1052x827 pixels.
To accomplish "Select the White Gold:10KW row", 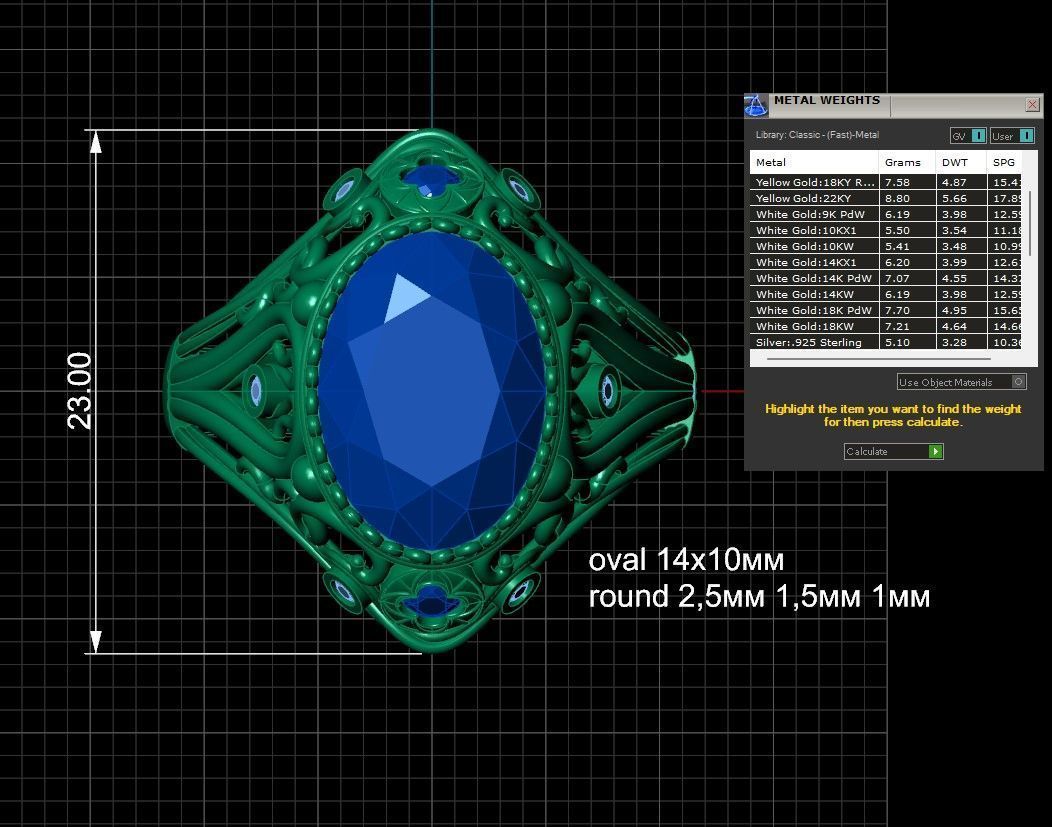I will 886,246.
